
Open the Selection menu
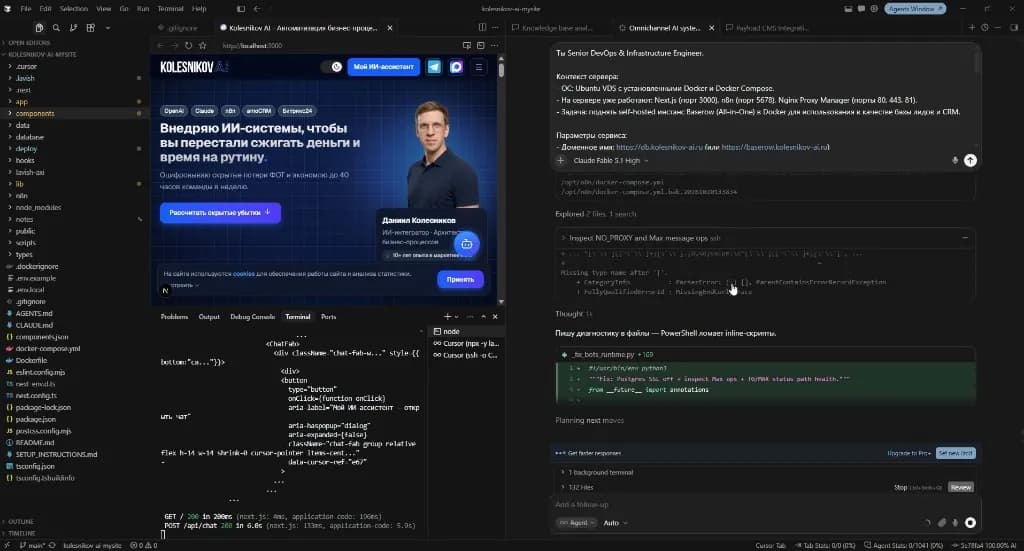coord(74,9)
